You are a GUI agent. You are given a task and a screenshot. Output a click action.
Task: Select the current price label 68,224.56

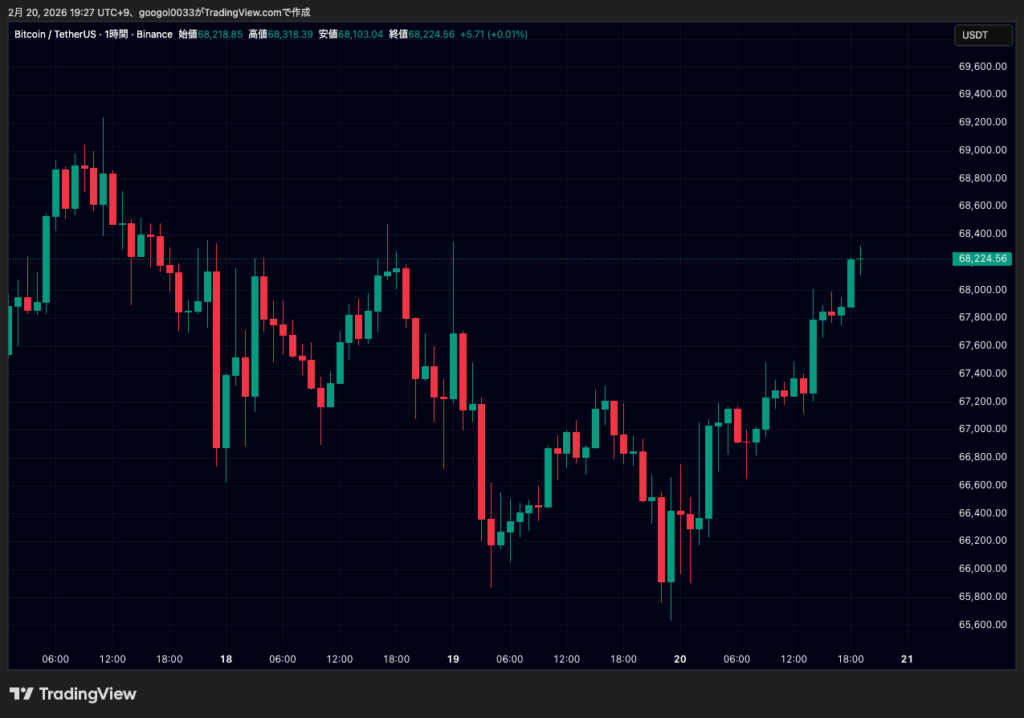coord(981,258)
